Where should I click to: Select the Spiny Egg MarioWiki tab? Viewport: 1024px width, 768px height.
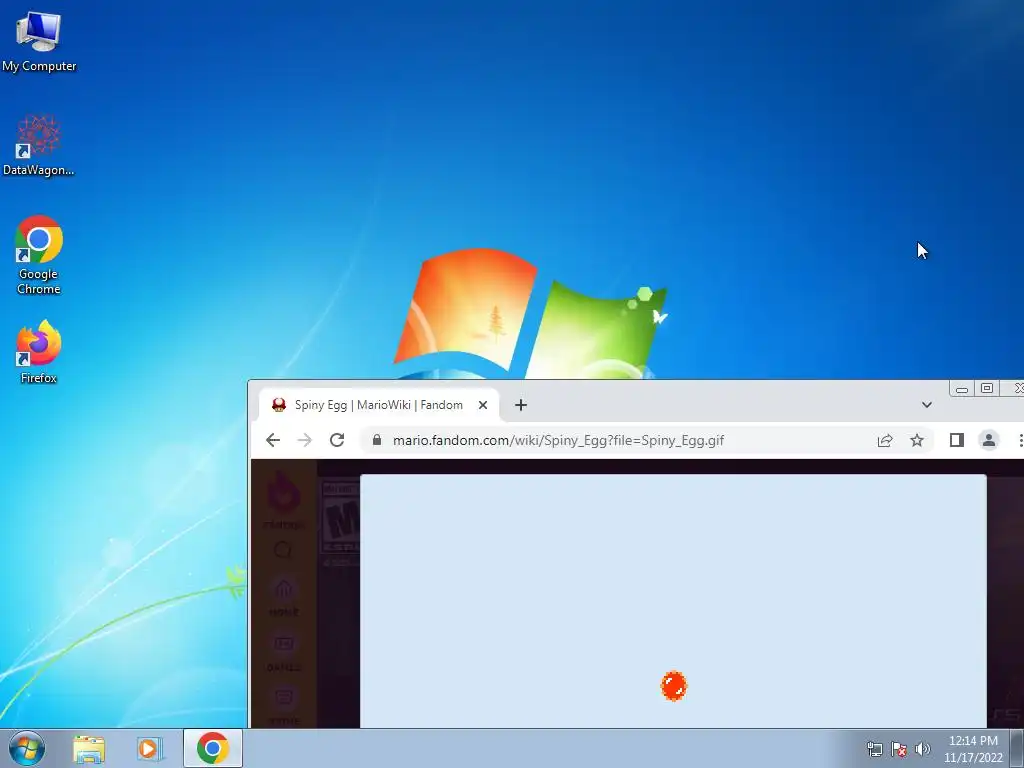[379, 405]
